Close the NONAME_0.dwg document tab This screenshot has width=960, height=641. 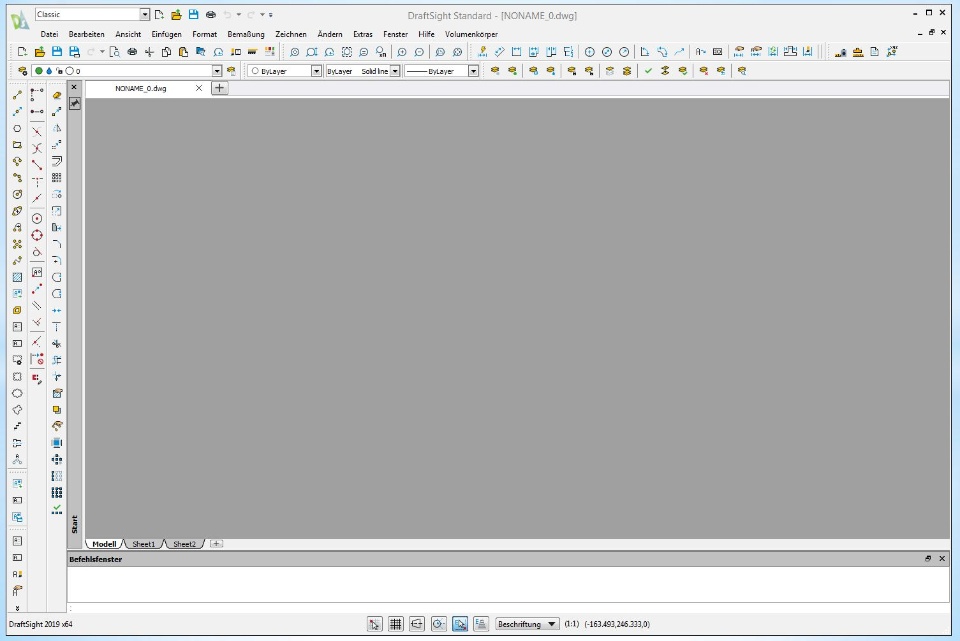[198, 88]
